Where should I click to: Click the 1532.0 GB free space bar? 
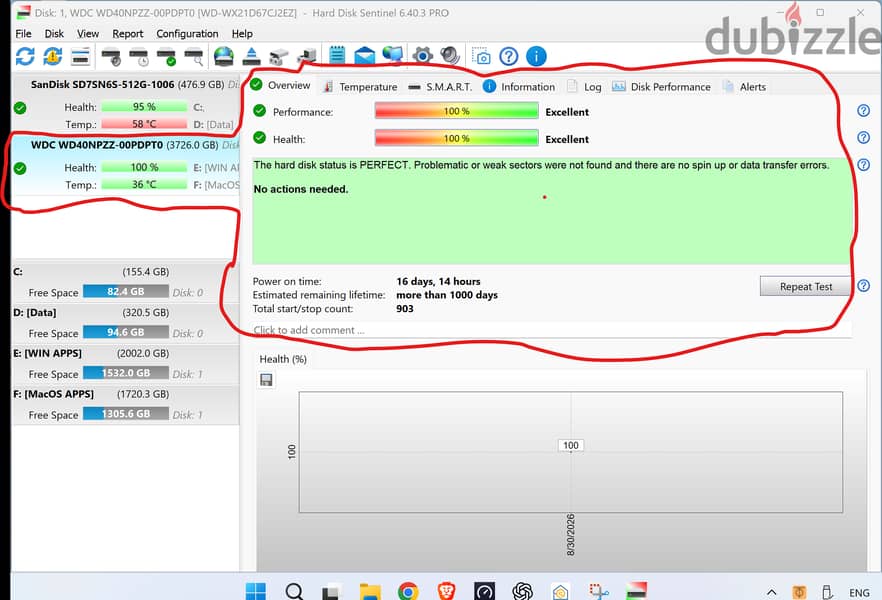[x=125, y=373]
